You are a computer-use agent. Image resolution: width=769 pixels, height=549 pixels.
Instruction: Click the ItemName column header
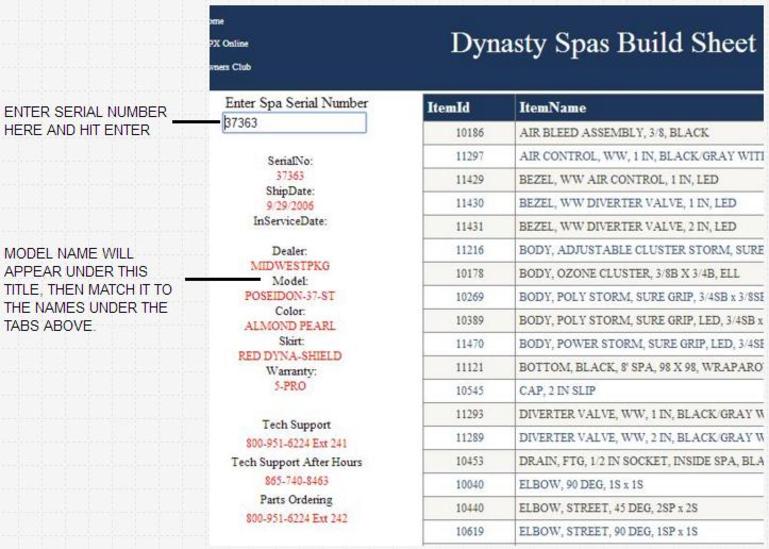pyautogui.click(x=640, y=107)
